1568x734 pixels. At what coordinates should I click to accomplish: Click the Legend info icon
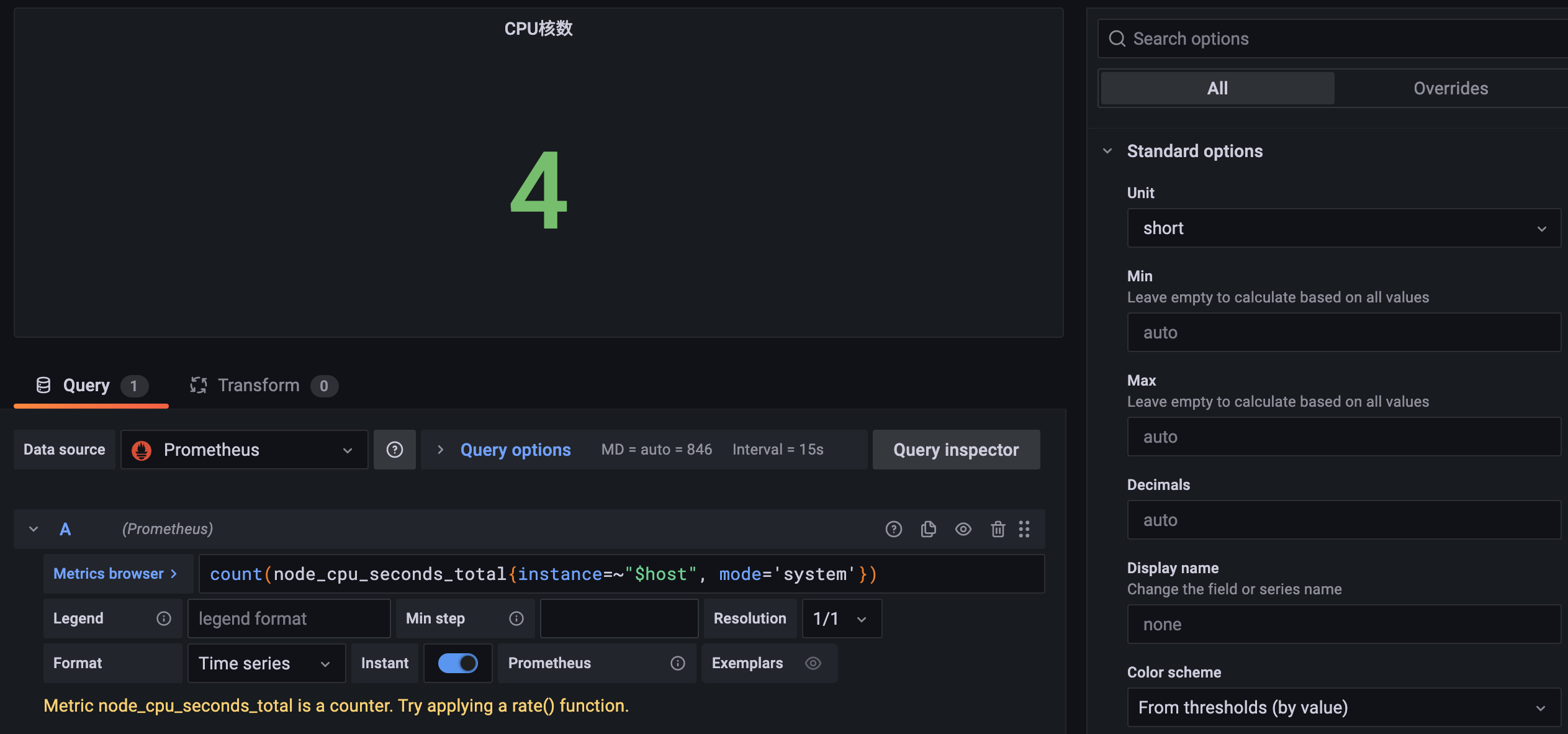click(x=164, y=618)
